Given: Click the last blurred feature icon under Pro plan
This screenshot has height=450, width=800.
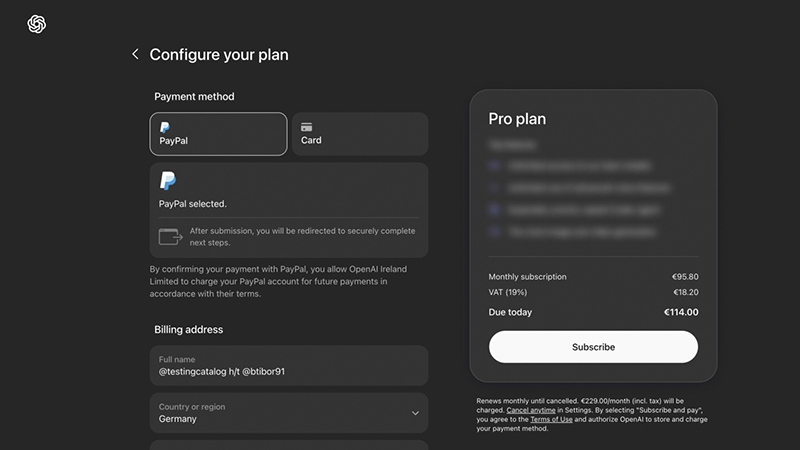Looking at the screenshot, I should (494, 232).
